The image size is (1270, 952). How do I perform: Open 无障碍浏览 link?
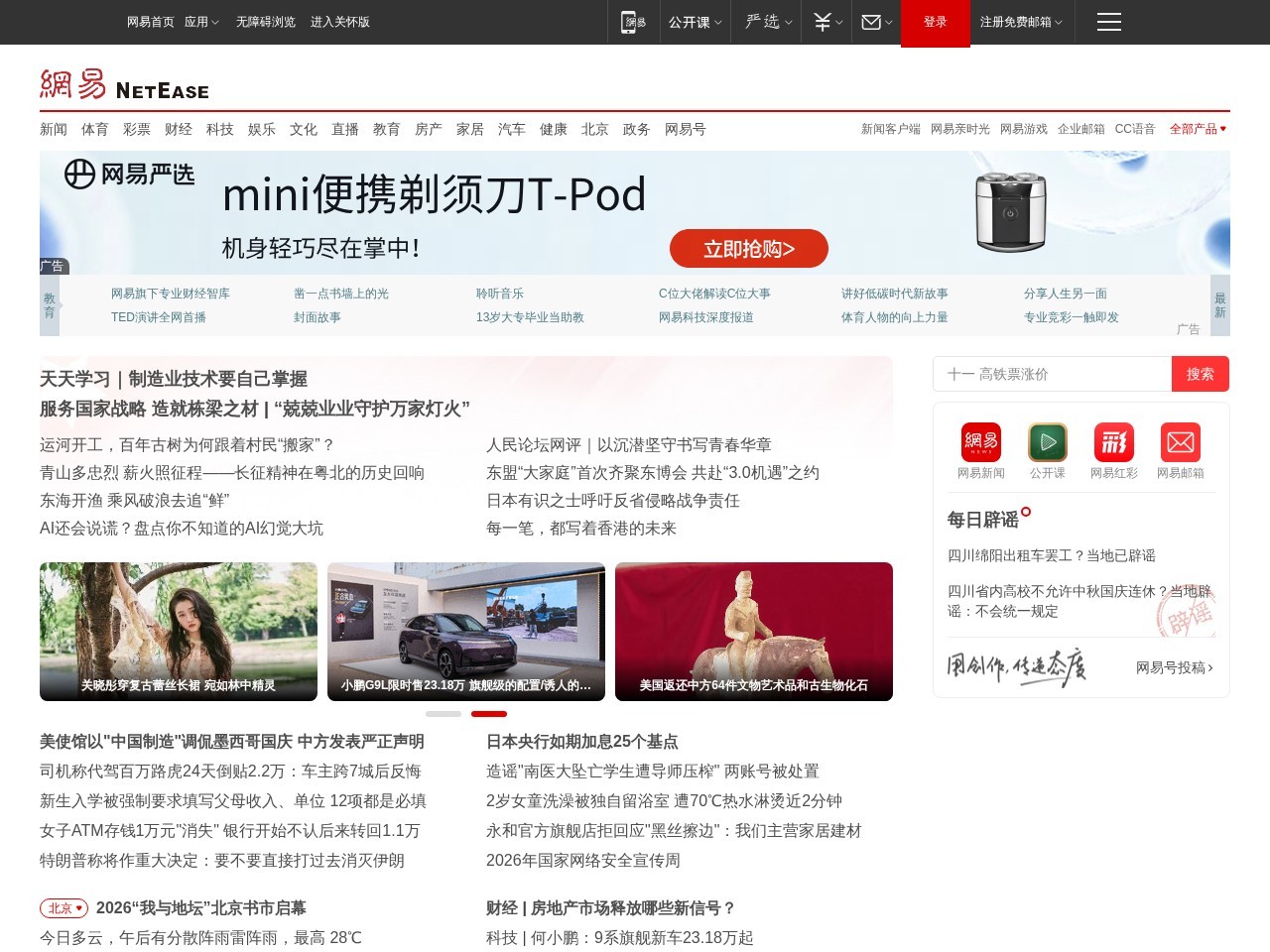pos(266,22)
